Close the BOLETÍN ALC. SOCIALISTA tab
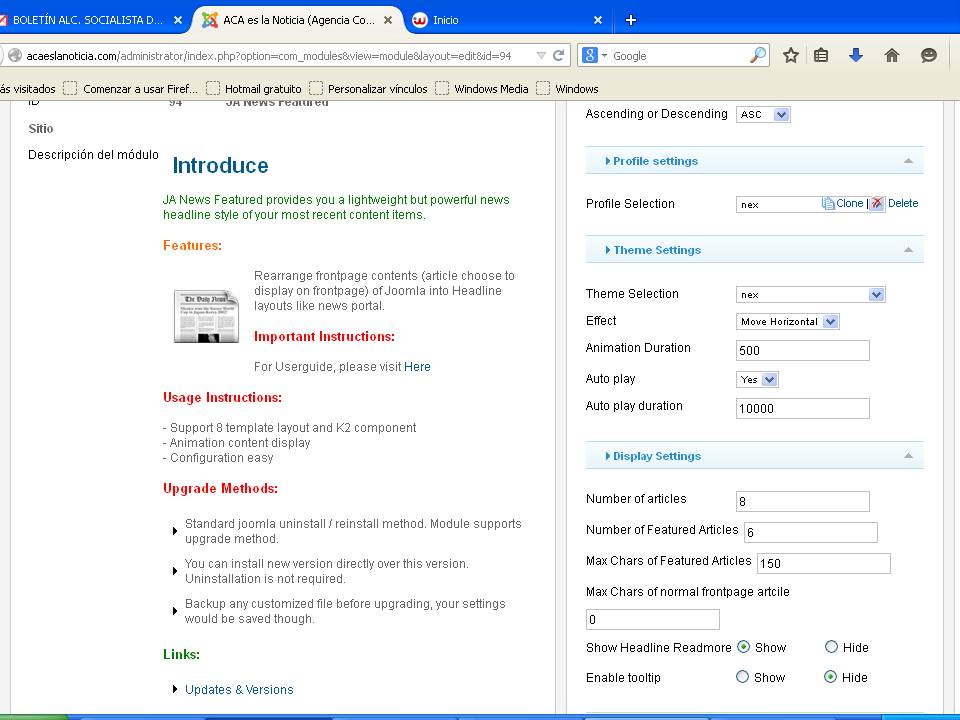Image resolution: width=960 pixels, height=720 pixels. [178, 20]
